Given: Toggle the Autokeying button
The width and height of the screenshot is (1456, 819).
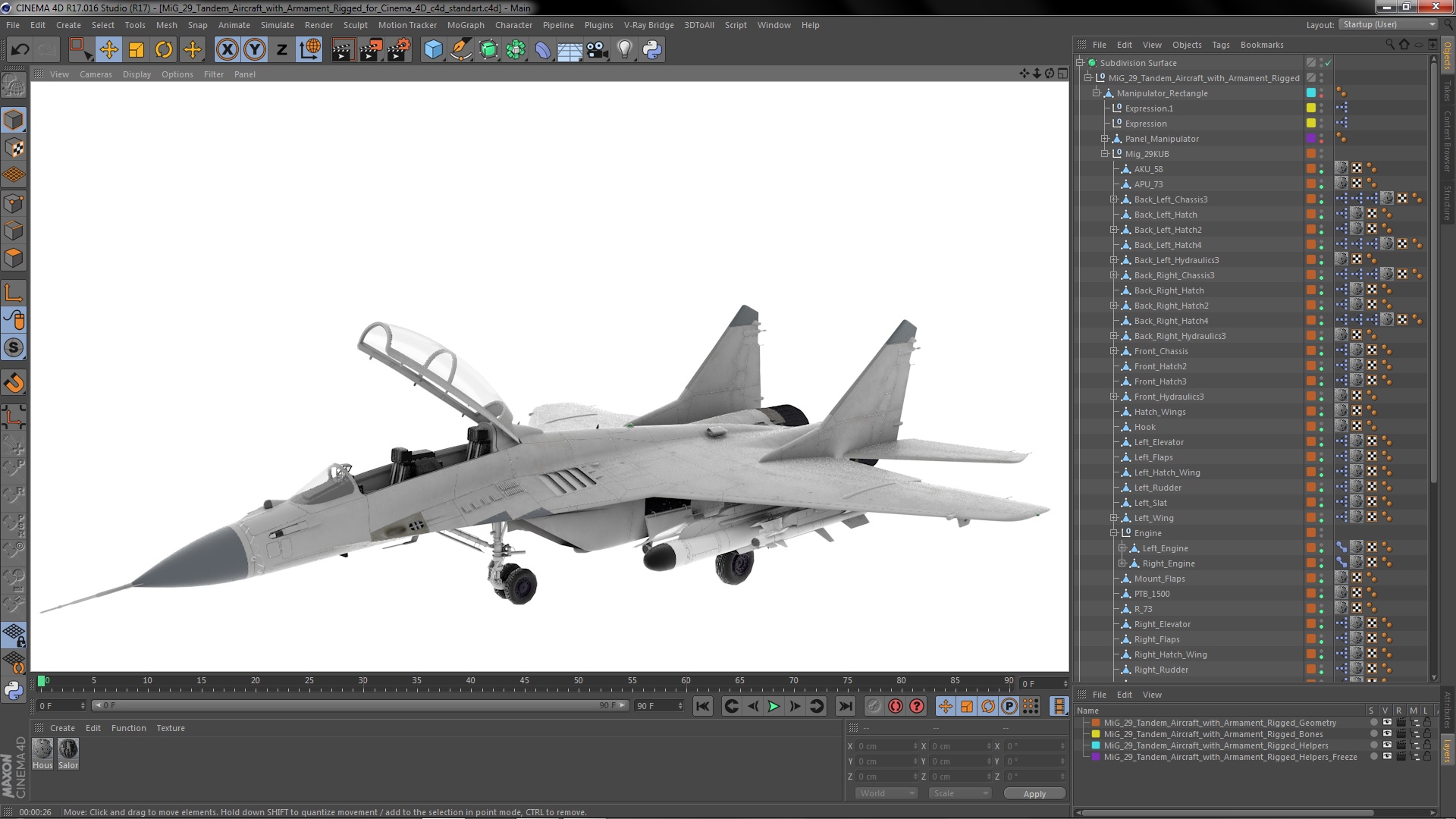Looking at the screenshot, I should pyautogui.click(x=896, y=706).
